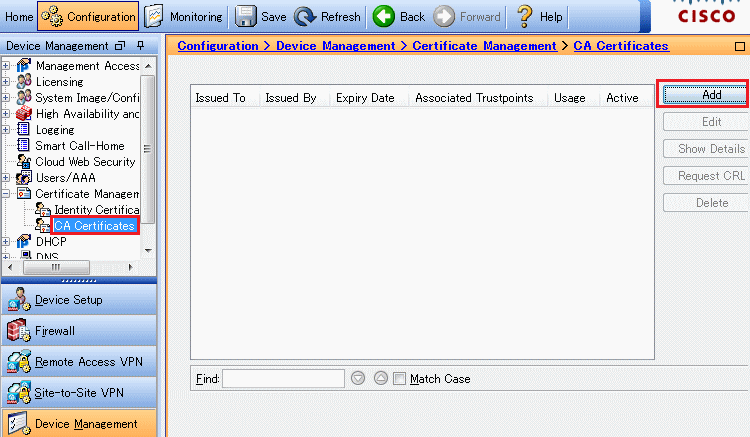Click the tree's vertical scrollbar thumb
Screen dimensions: 750x437
[x=148, y=149]
